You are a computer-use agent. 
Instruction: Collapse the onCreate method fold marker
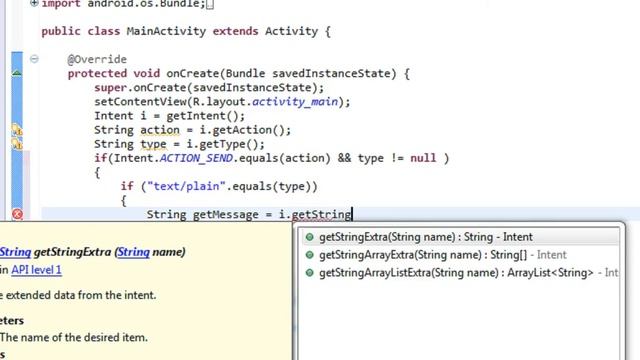[x=34, y=59]
